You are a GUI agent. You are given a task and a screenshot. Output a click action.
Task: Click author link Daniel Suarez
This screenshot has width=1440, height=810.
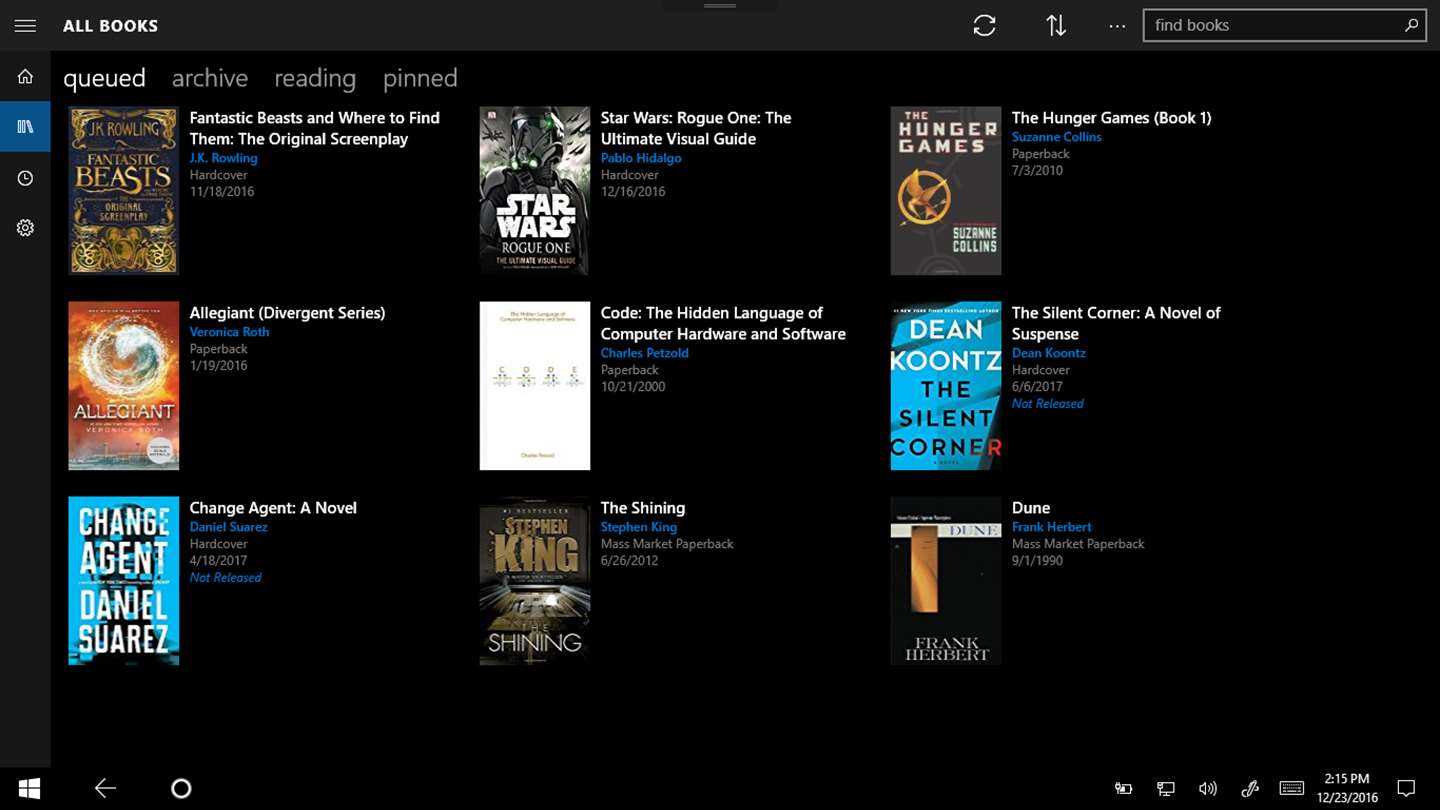click(228, 527)
